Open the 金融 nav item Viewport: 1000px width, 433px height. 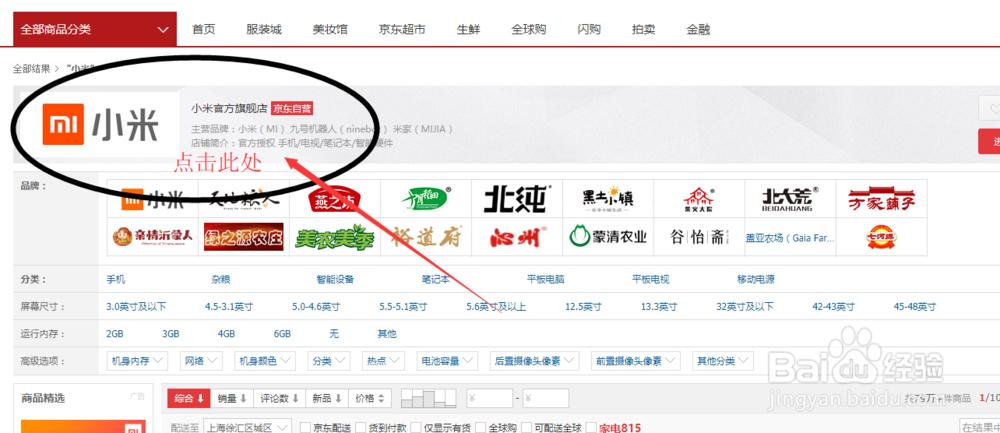click(x=698, y=29)
